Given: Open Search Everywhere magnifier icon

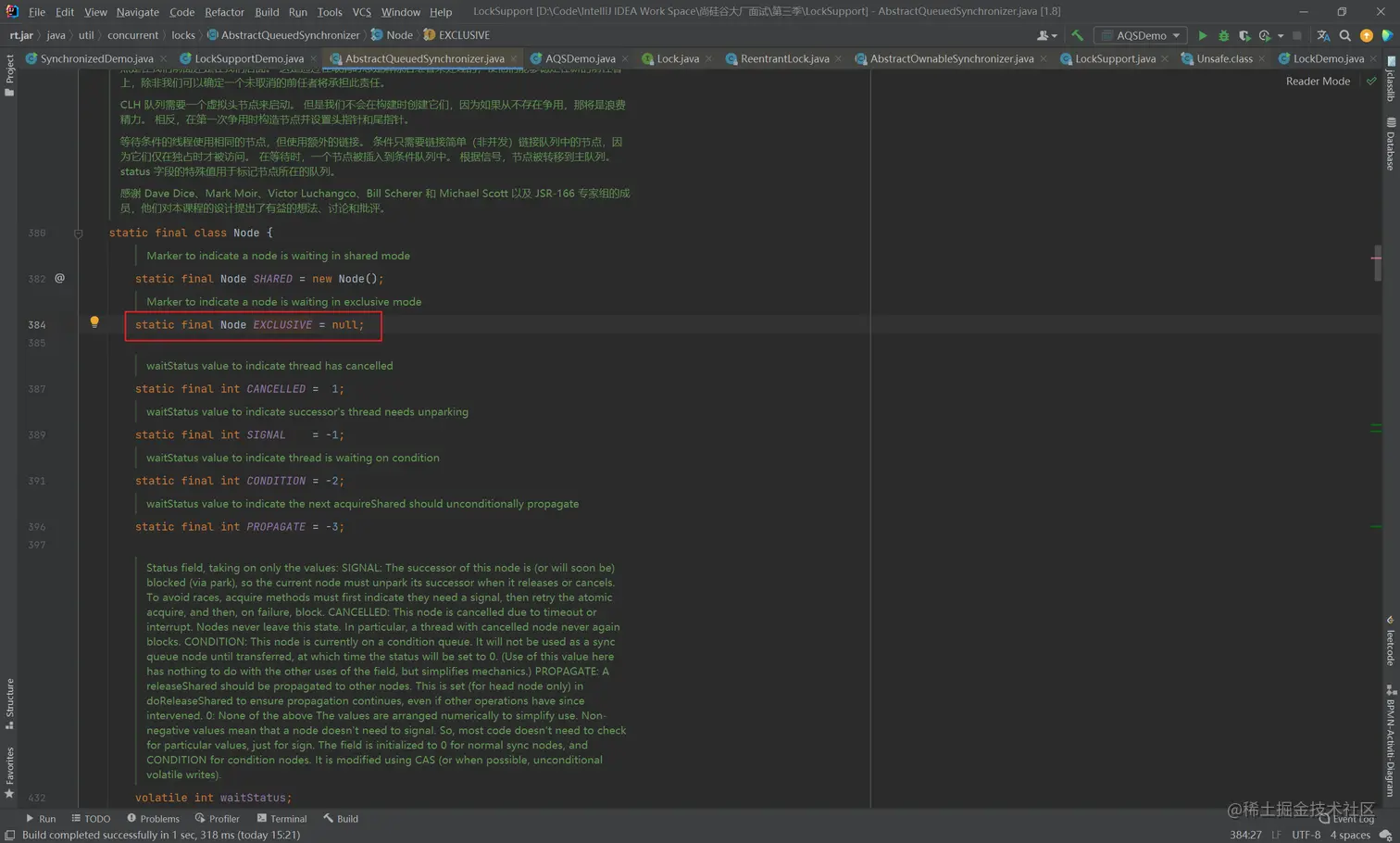Looking at the screenshot, I should pos(1345,35).
